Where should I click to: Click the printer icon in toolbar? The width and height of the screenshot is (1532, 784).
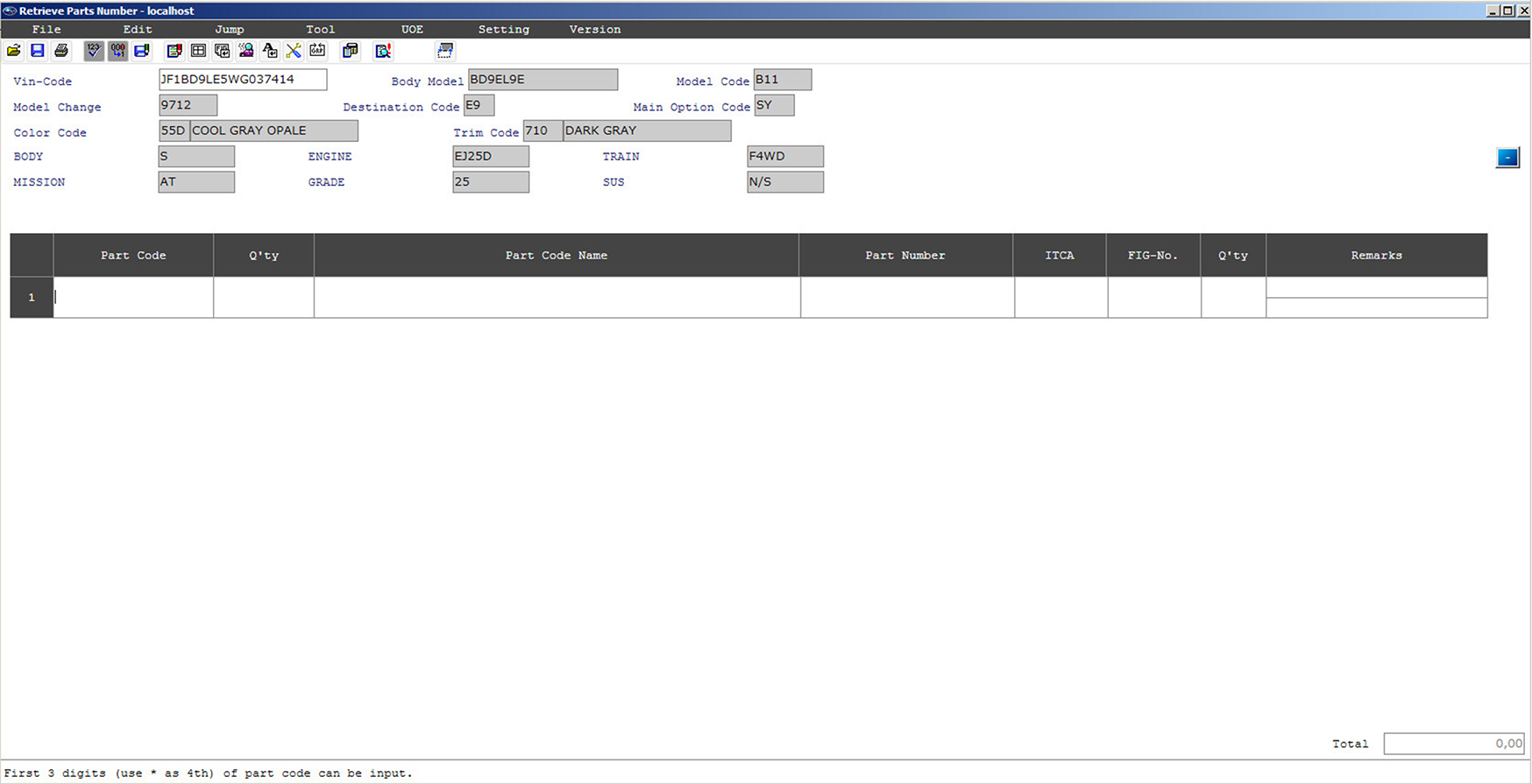(61, 51)
